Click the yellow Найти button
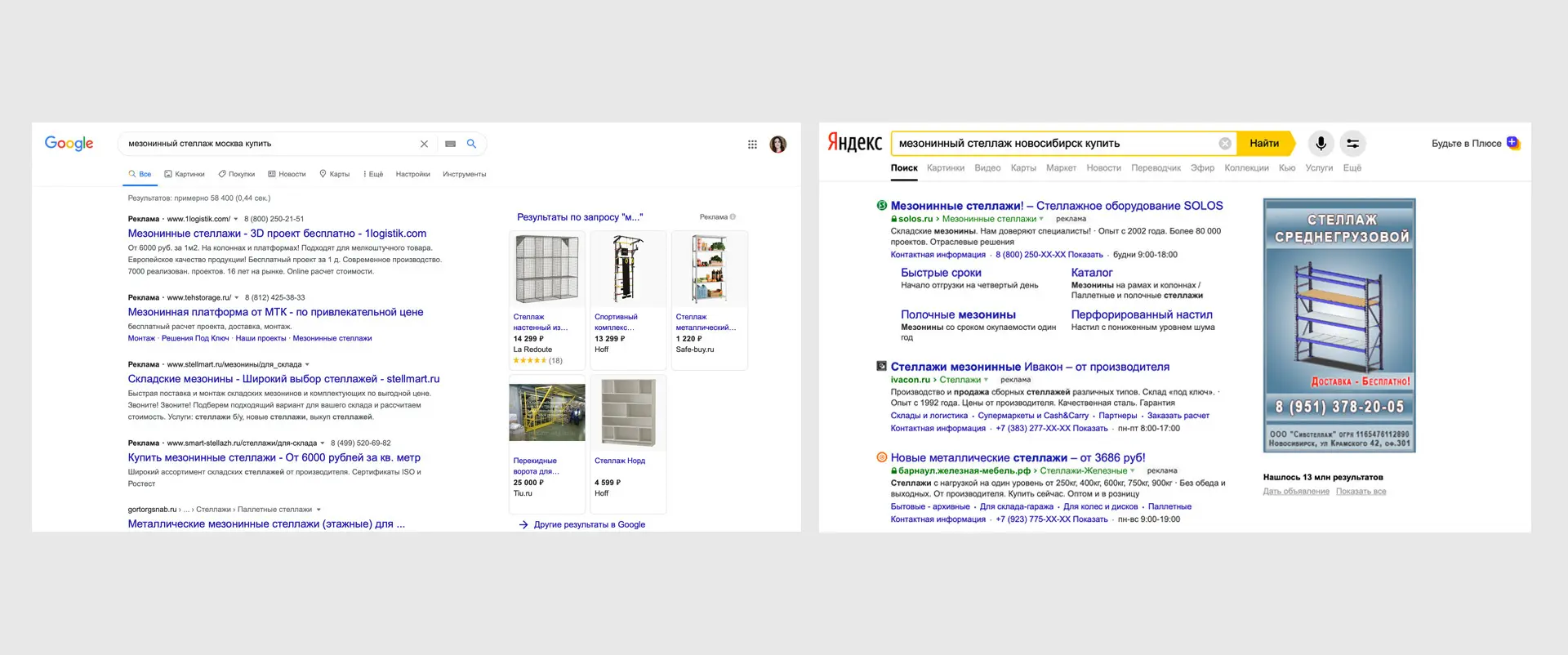This screenshot has height=655, width=1568. click(x=1265, y=144)
